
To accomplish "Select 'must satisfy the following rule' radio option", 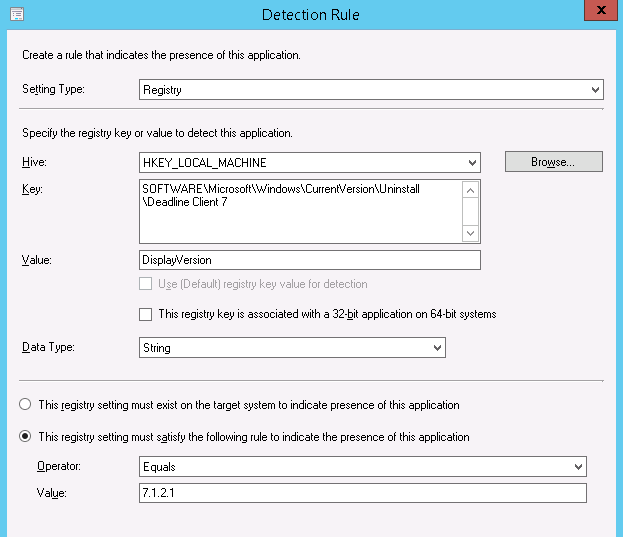I will 25,437.
